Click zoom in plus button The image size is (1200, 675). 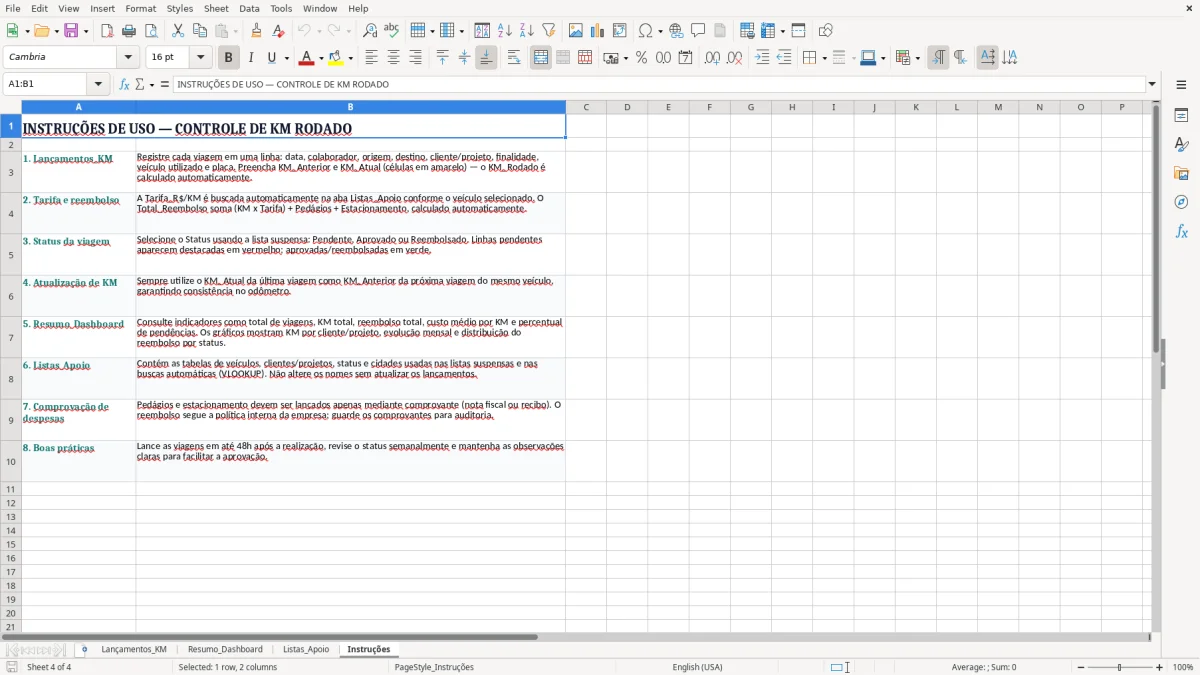pos(1160,667)
